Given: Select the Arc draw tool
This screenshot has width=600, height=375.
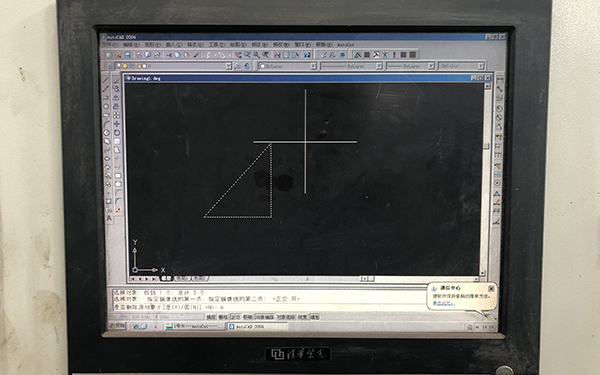Looking at the screenshot, I should 106,123.
